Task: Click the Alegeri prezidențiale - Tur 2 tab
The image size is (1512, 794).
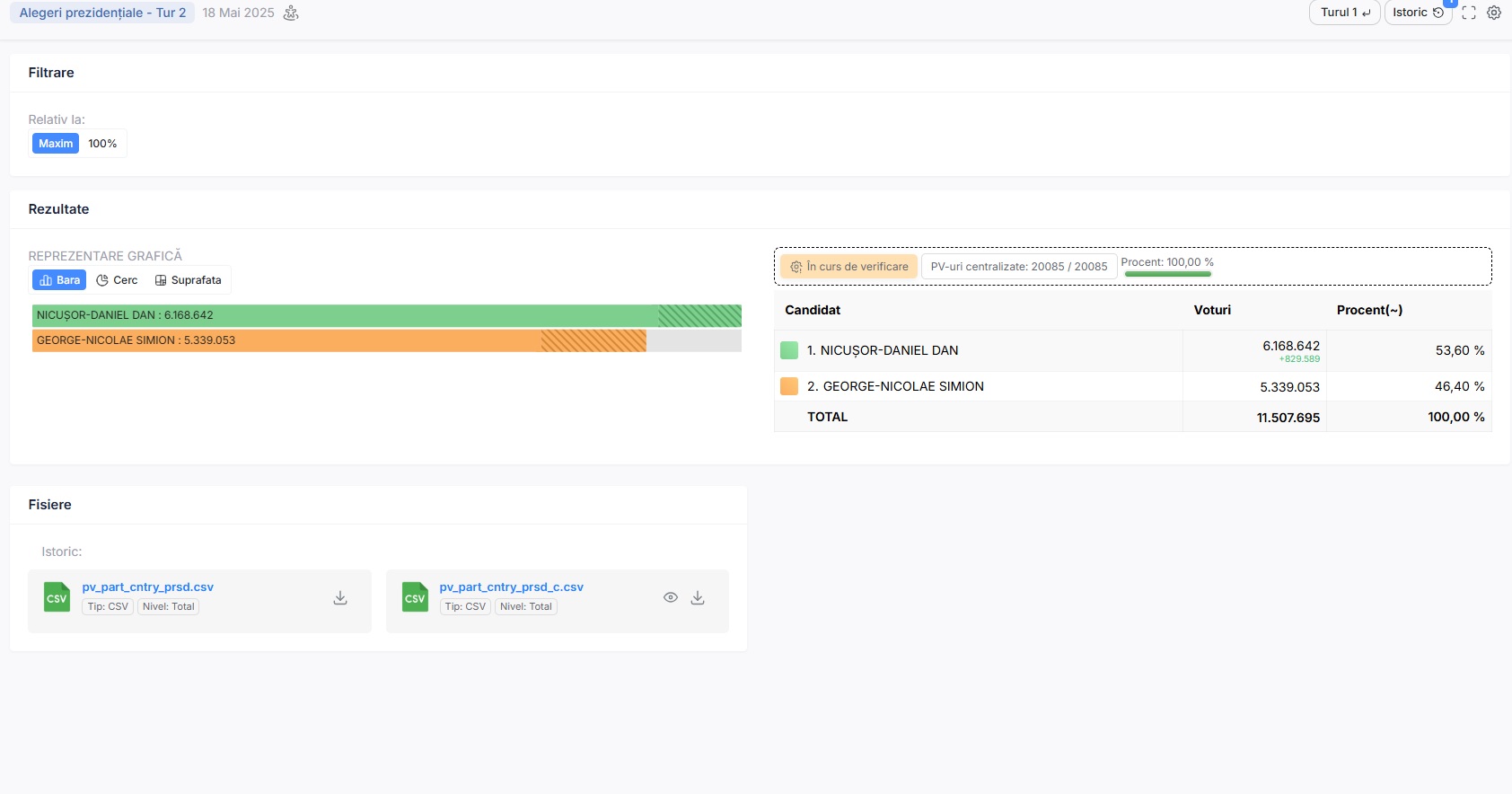Action: [x=102, y=13]
